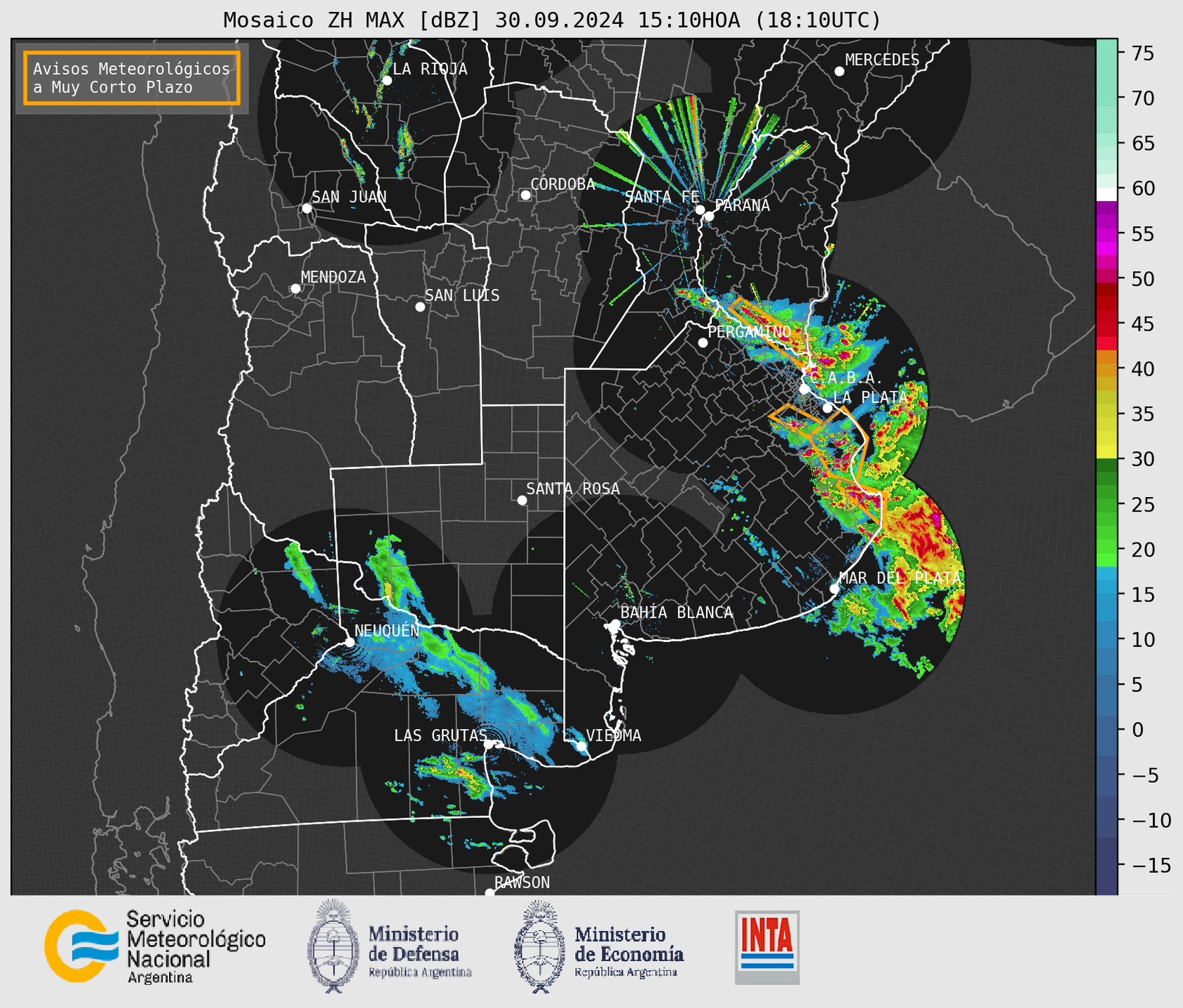The image size is (1183, 1008).
Task: Click the 50 dBZ colorbar tick label
Action: tap(1142, 279)
